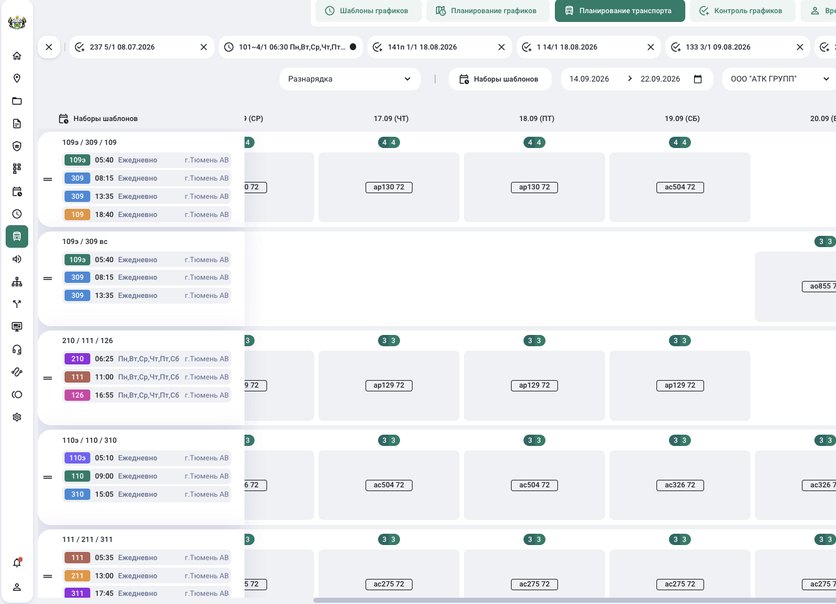
Task: Open the 101~4/1 06:30 unsaved tab
Action: coord(291,47)
